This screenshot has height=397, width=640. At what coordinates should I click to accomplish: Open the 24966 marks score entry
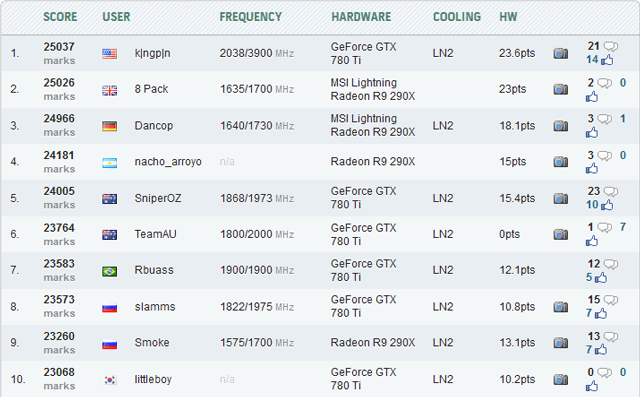59,125
